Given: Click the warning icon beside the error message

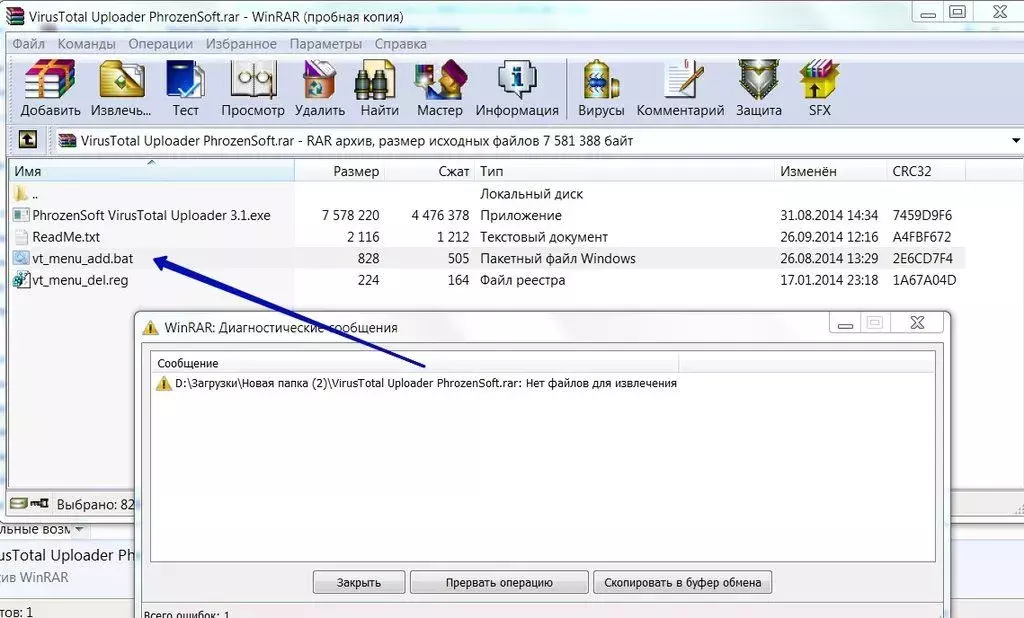Looking at the screenshot, I should pos(163,383).
